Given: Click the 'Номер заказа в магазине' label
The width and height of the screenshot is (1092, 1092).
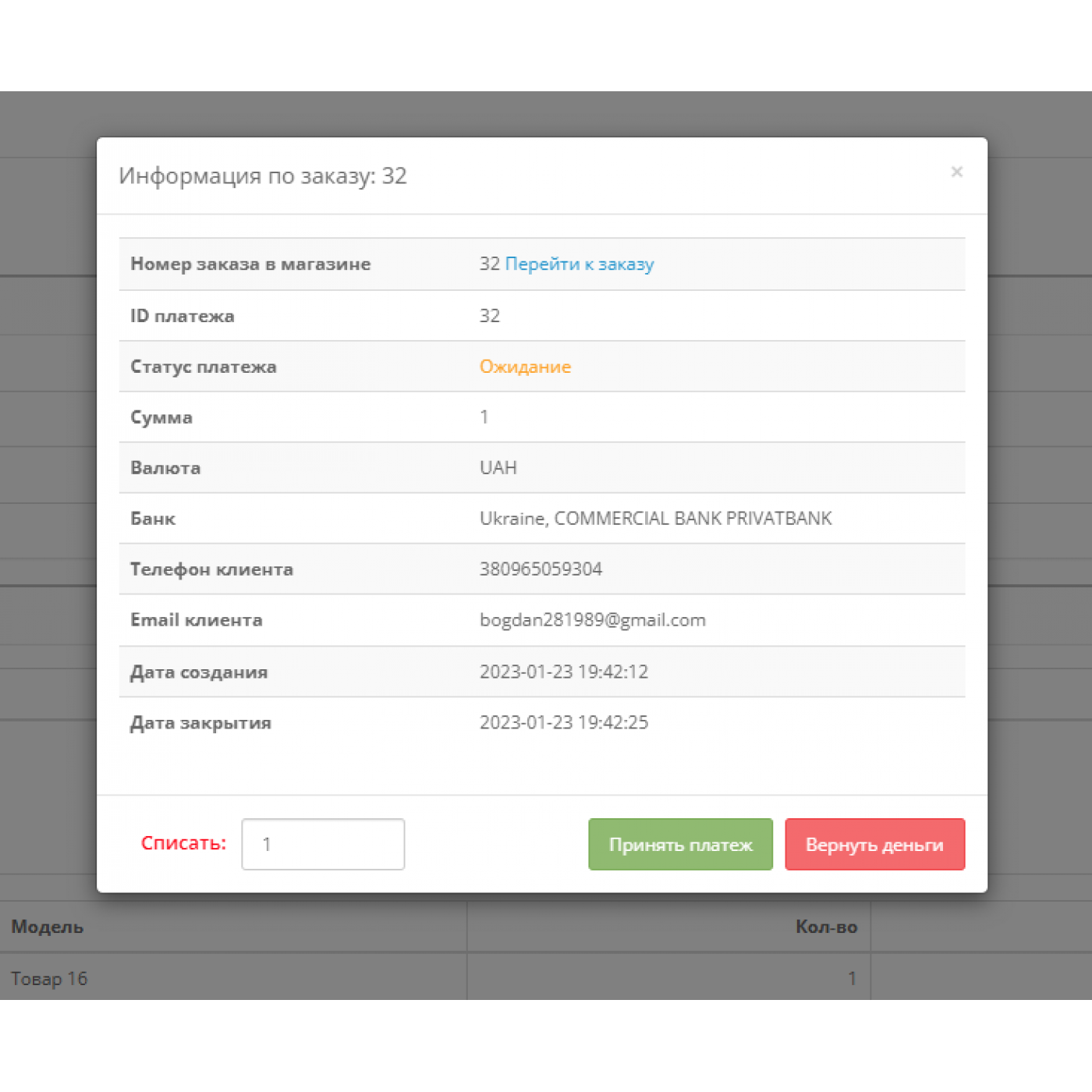Looking at the screenshot, I should click(x=250, y=264).
